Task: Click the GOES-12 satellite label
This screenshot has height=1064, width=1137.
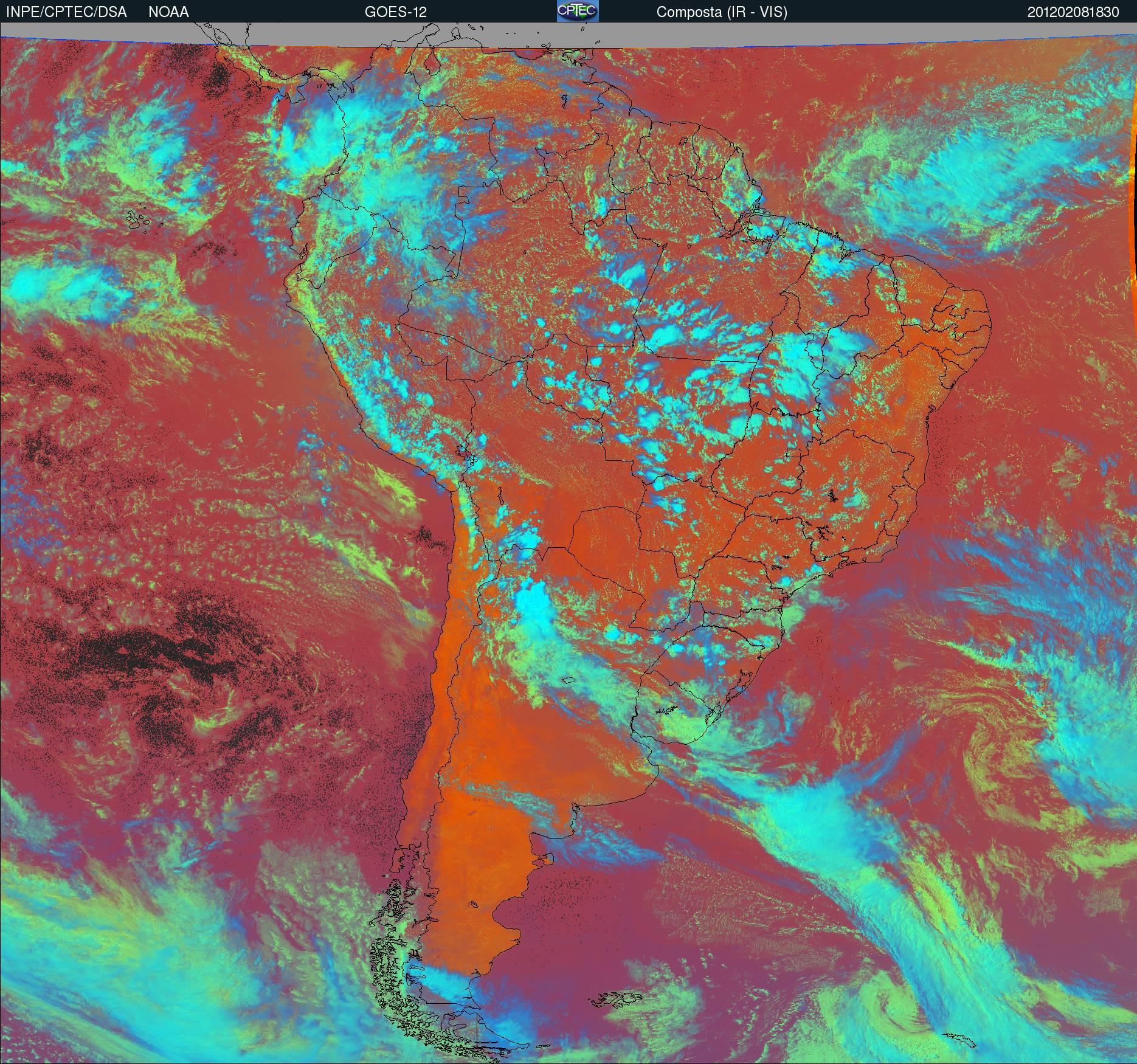Action: point(395,12)
